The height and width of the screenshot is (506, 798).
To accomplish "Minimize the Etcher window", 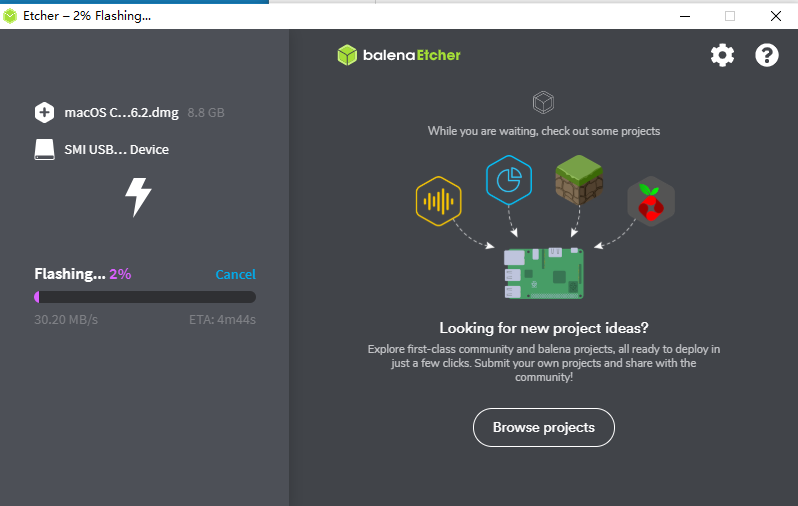I will 685,16.
